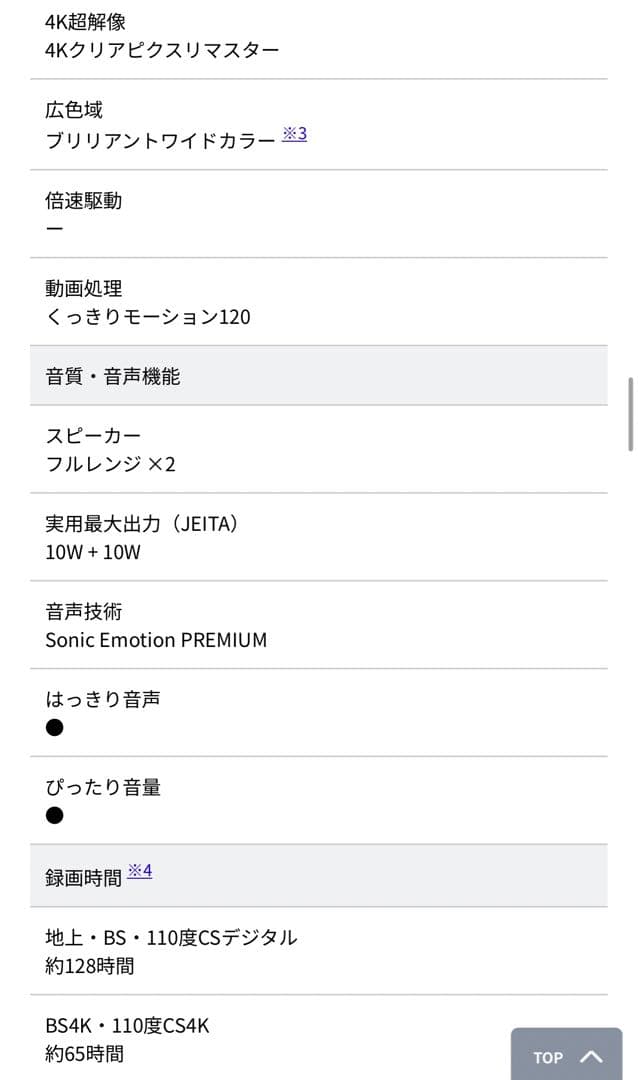Image resolution: width=638 pixels, height=1080 pixels.
Task: Click the BS4K・110度CS4K label
Action: [x=127, y=1026]
